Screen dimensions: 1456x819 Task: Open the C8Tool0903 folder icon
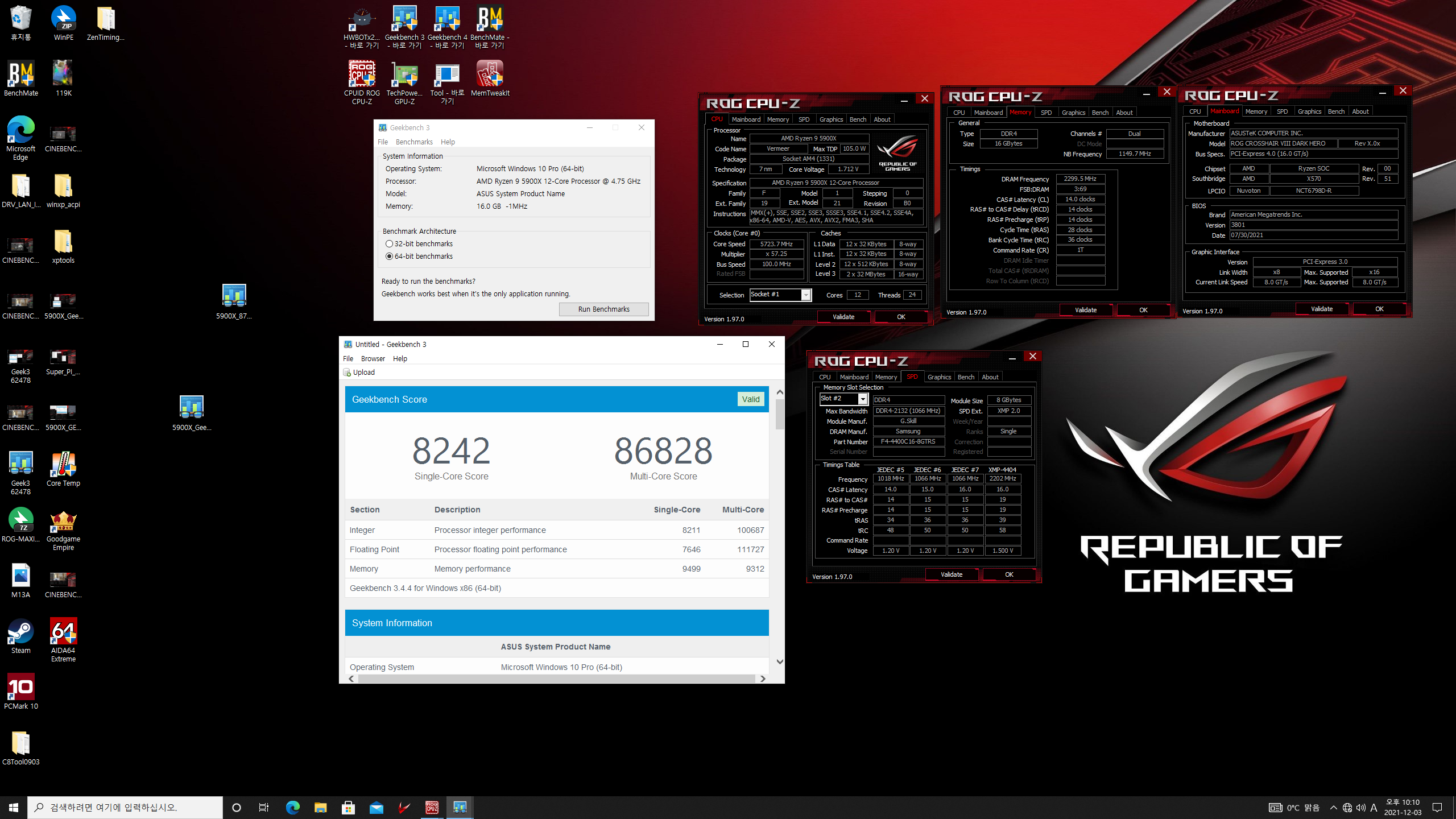coord(21,747)
